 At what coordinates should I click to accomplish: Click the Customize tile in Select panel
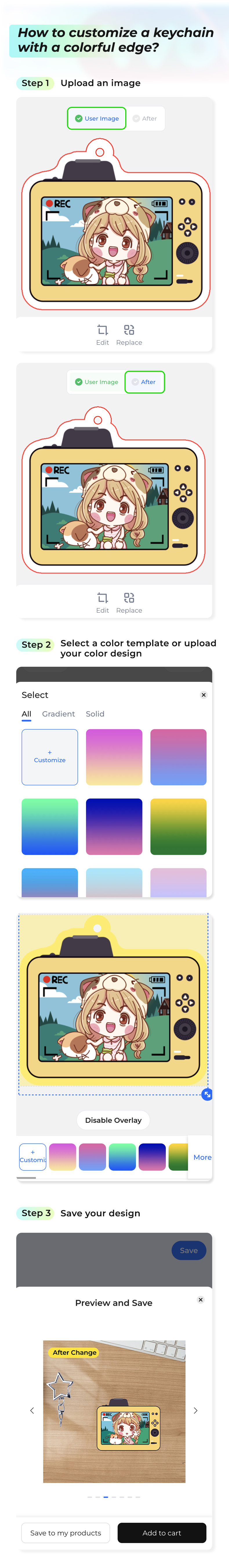50,757
